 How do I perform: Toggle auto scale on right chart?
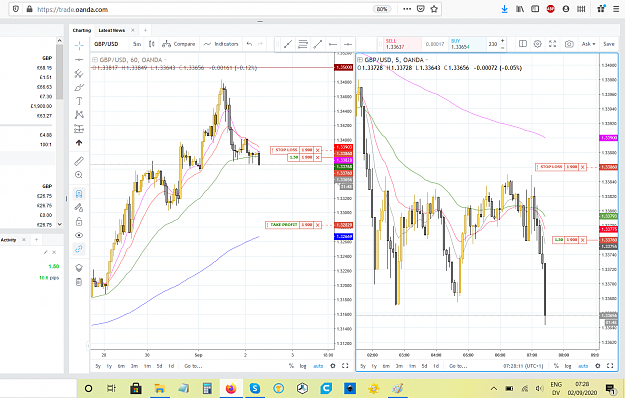pyautogui.click(x=583, y=366)
